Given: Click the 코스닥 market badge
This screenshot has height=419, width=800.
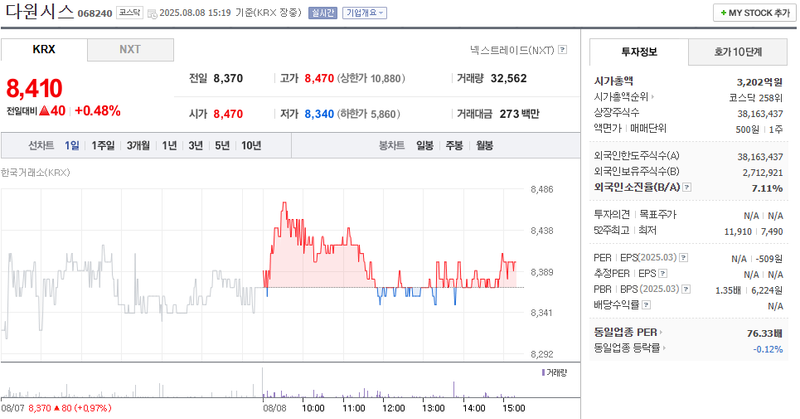Looking at the screenshot, I should [x=130, y=13].
